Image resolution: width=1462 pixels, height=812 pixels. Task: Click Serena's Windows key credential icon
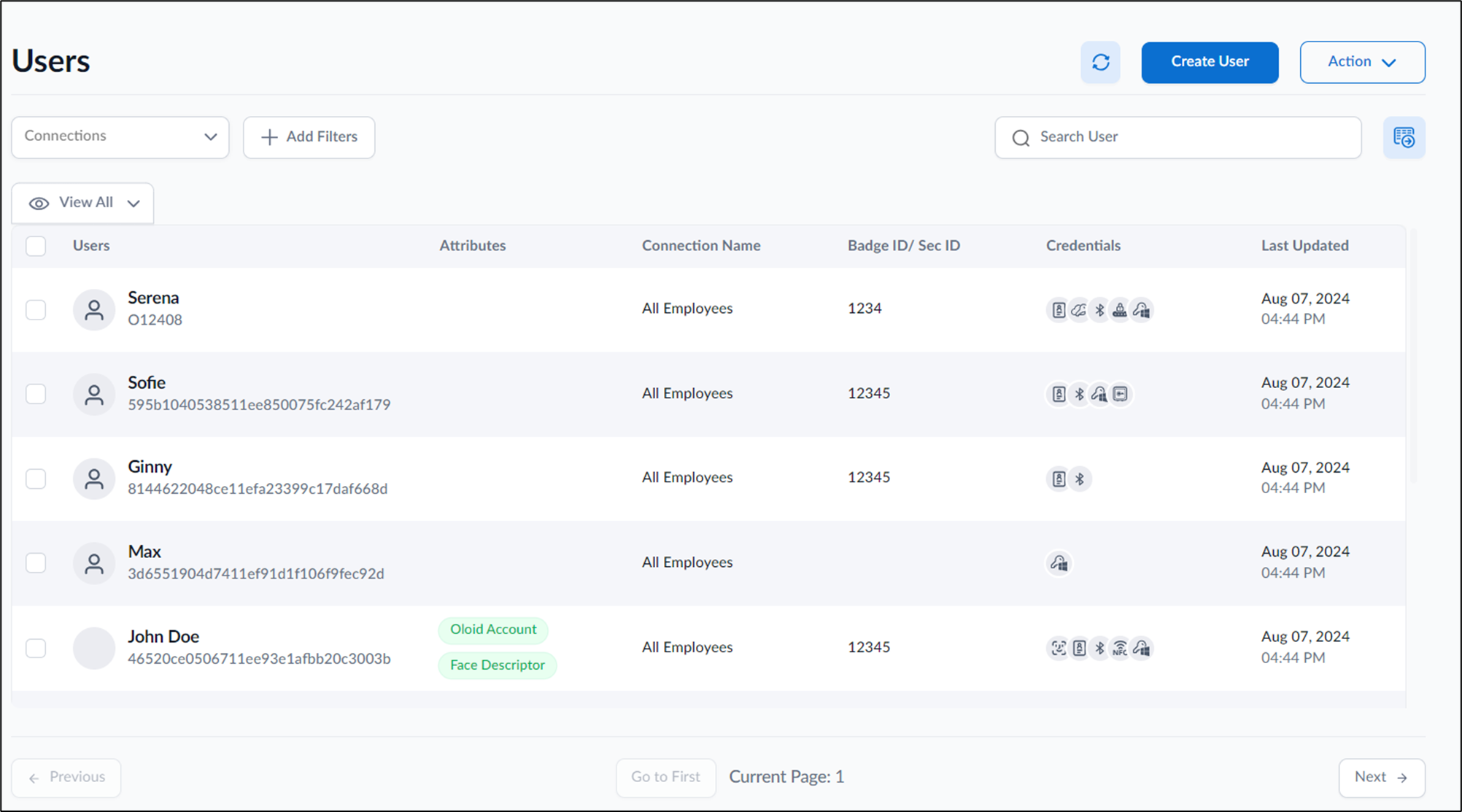[1141, 310]
